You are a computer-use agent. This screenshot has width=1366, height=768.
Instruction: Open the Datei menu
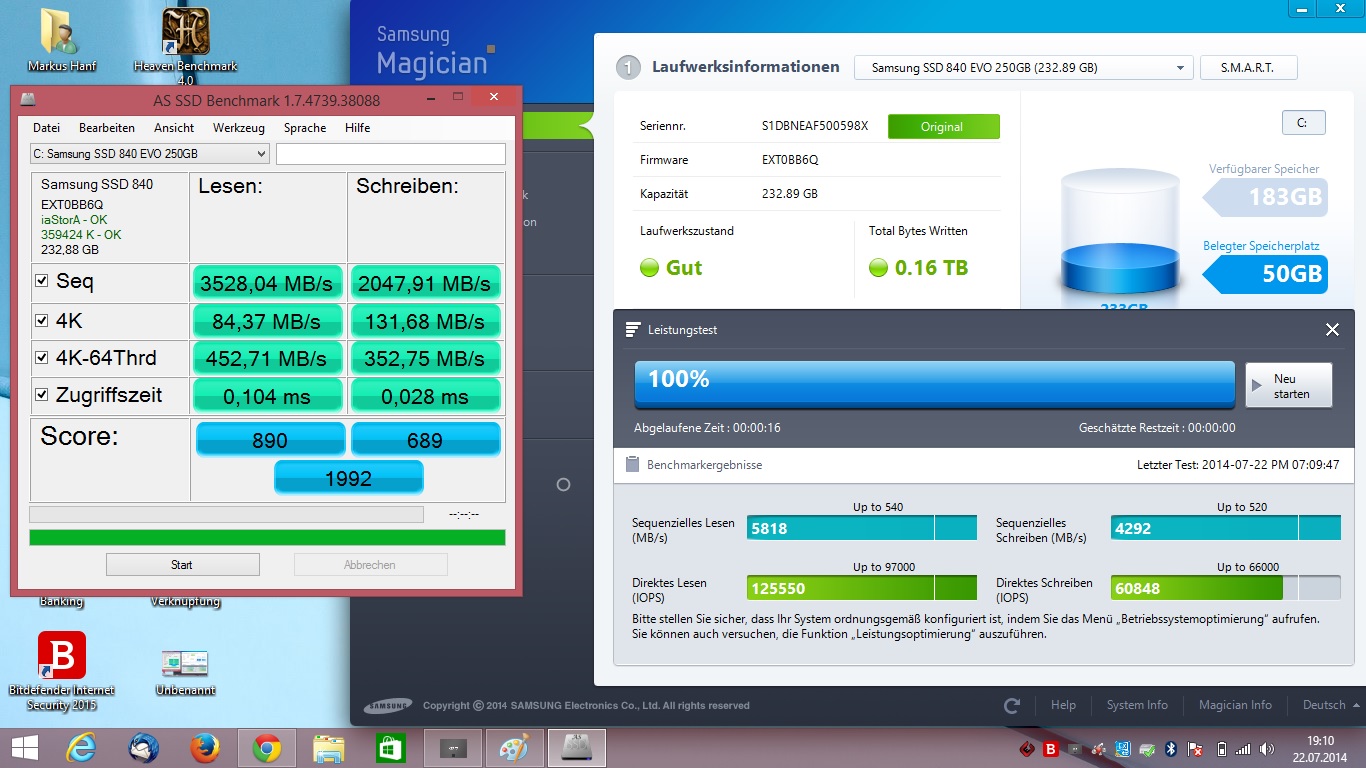coord(47,128)
